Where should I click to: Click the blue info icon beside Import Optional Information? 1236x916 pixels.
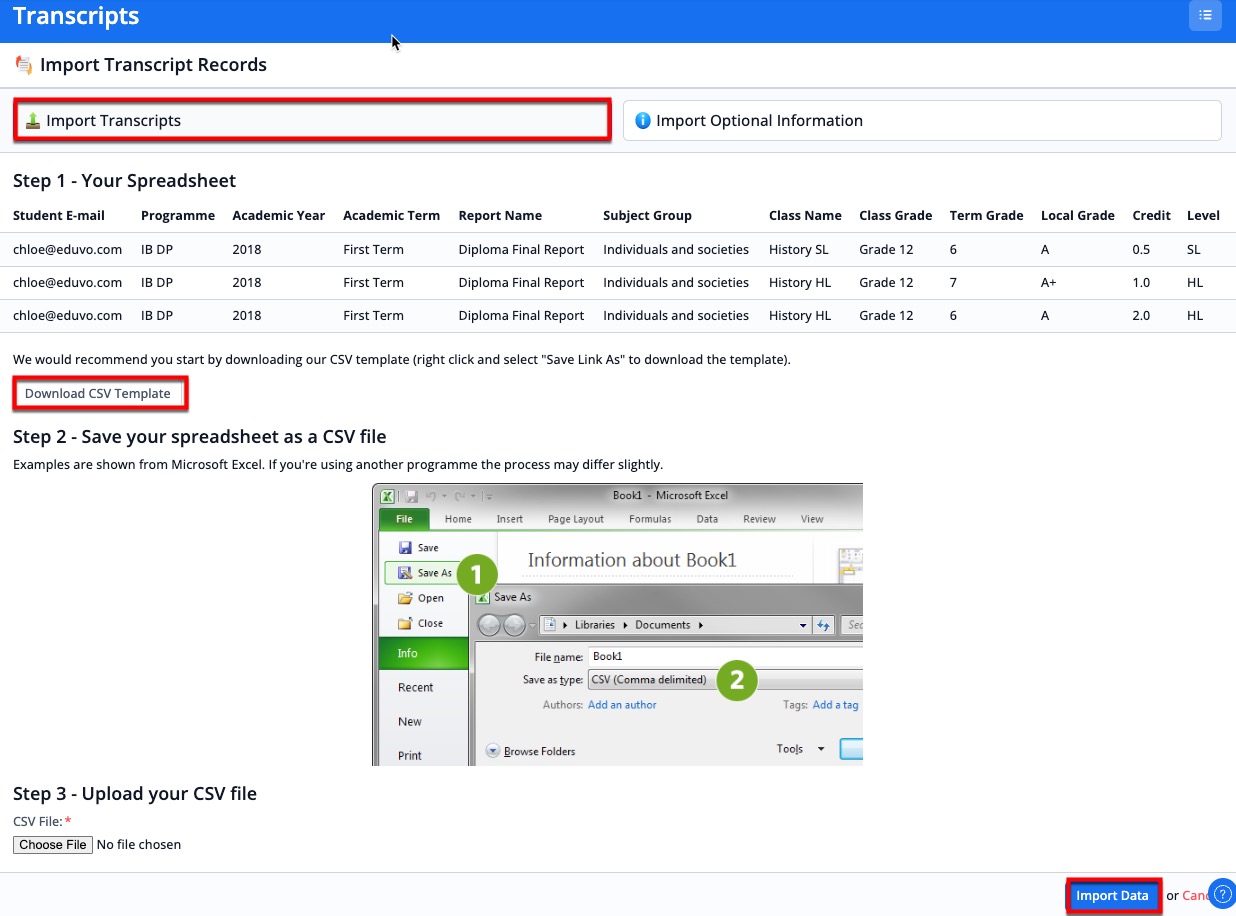click(x=643, y=121)
